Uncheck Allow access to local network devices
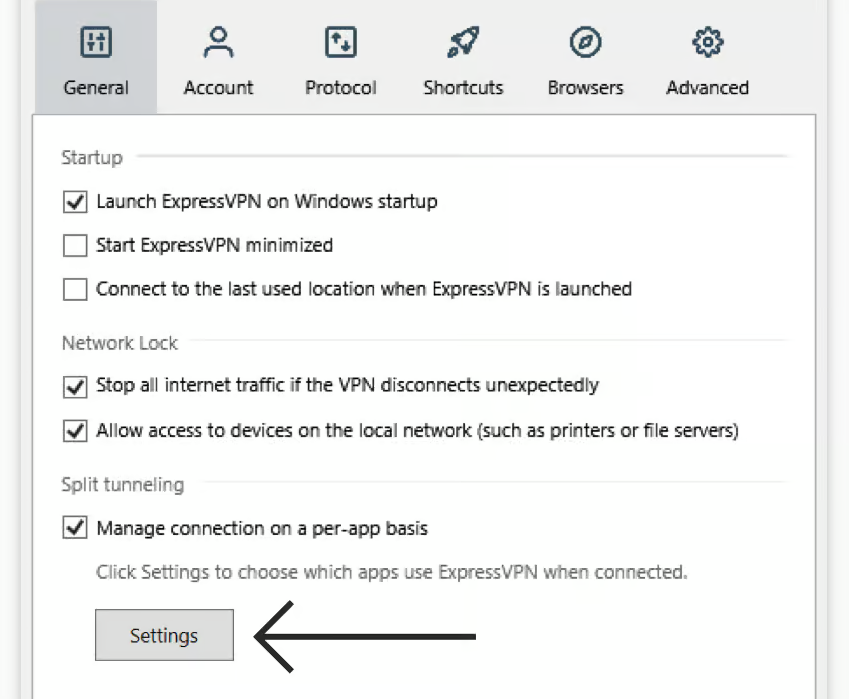The width and height of the screenshot is (849, 699). click(x=75, y=431)
